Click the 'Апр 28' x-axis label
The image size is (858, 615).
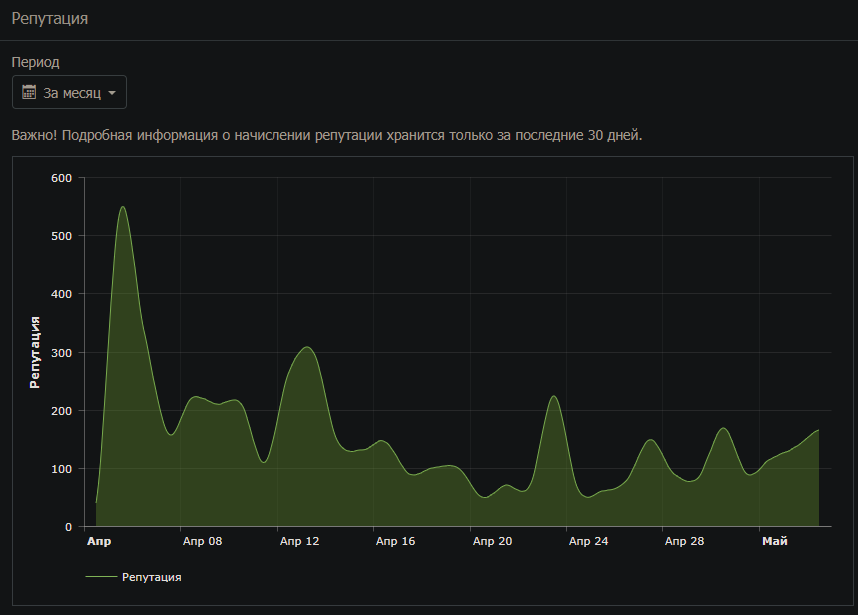[x=684, y=541]
